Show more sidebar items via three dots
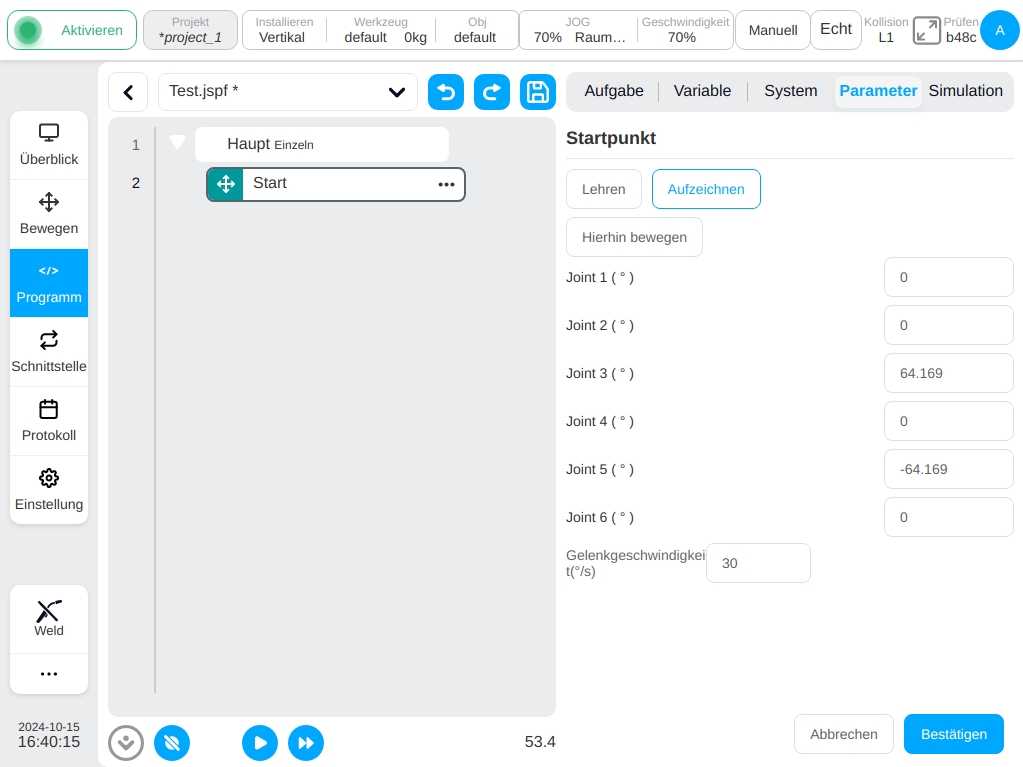Image resolution: width=1023 pixels, height=767 pixels. [x=49, y=674]
